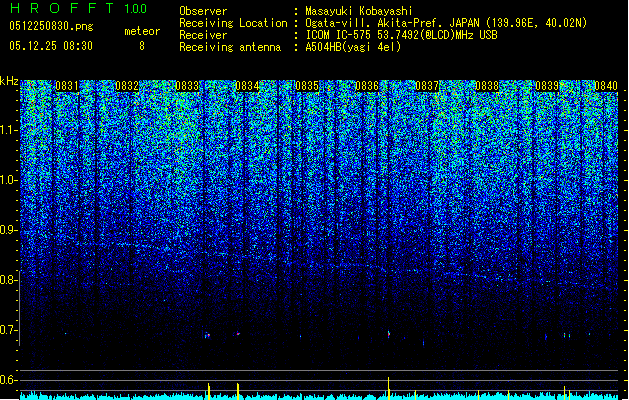Image resolution: width=629 pixels, height=400 pixels.
Task: Click the 0832 time marker
Action: point(127,86)
